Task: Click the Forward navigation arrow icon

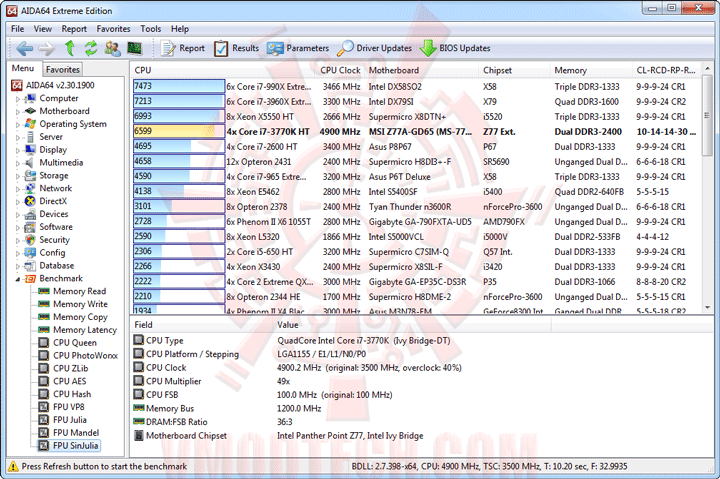Action: point(46,48)
